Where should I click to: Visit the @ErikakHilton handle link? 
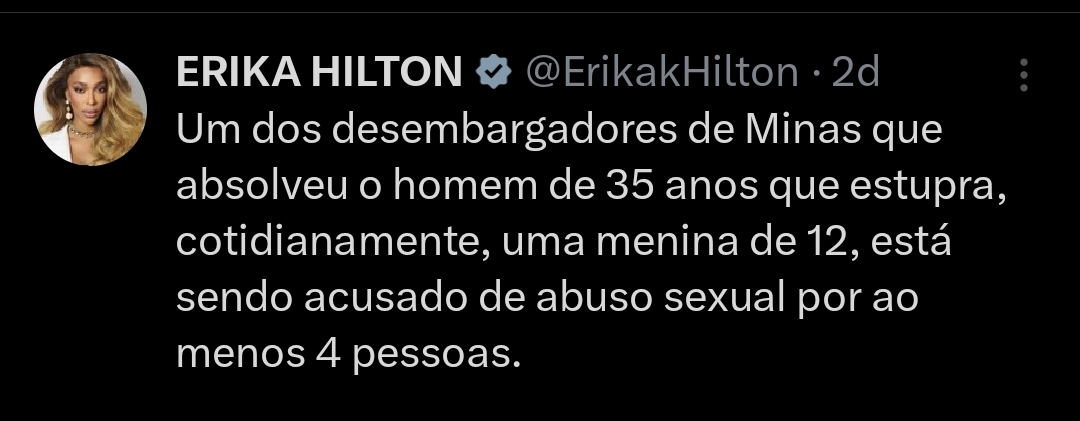click(x=662, y=71)
